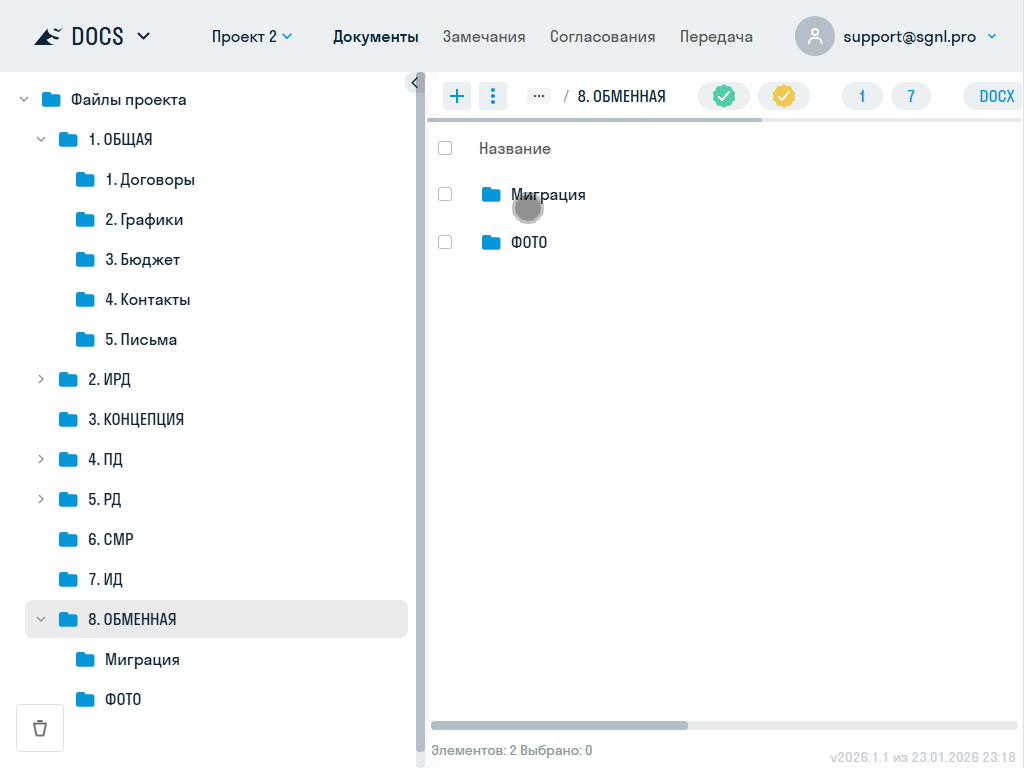The height and width of the screenshot is (768, 1024).
Task: Toggle the select-all checkbox beside Название
Action: (445, 148)
